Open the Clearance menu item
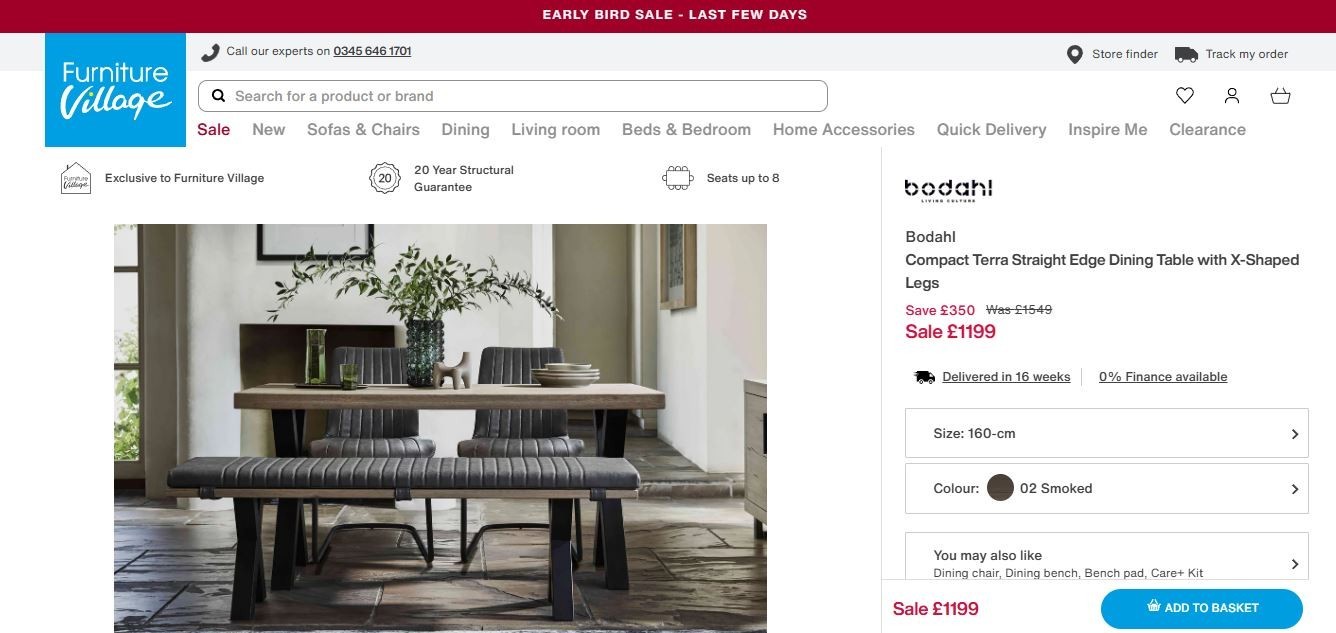 tap(1207, 129)
